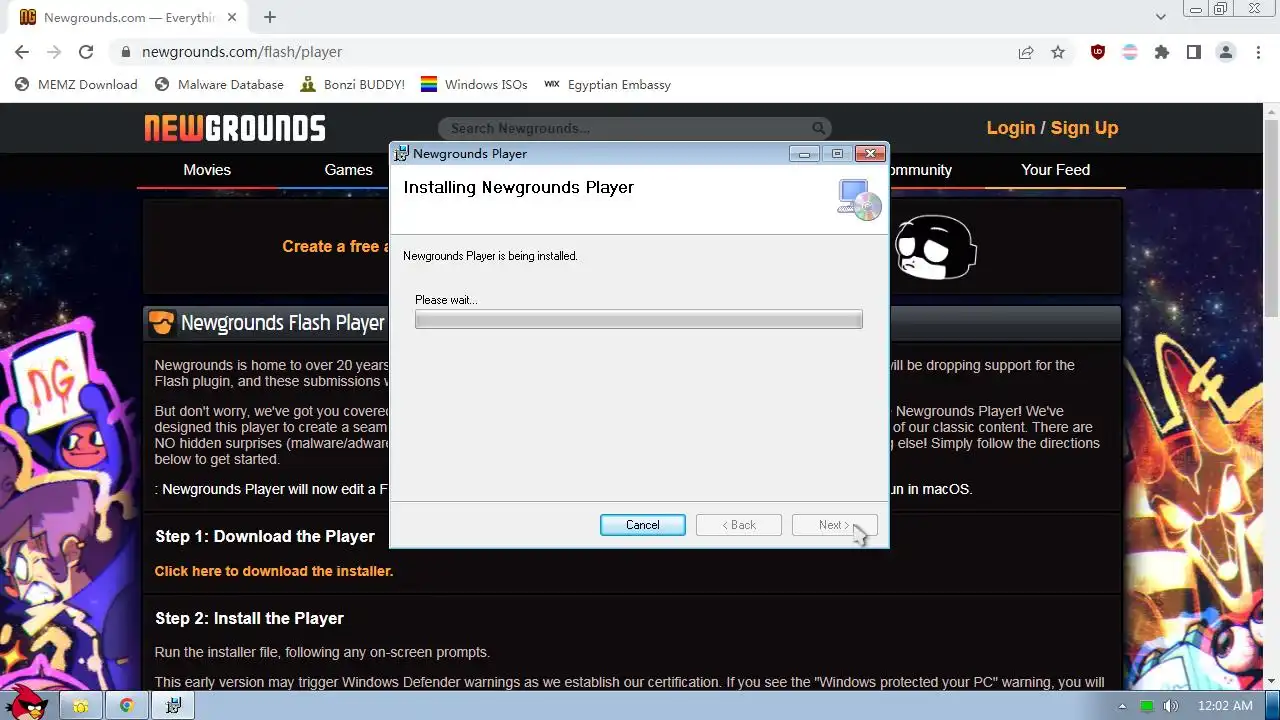Open the installer taskbar item
Viewport: 1280px width, 720px height.
173,706
